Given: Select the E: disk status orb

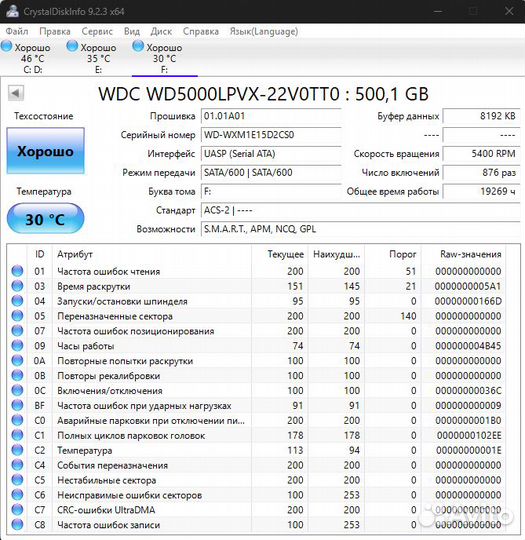Looking at the screenshot, I should pyautogui.click(x=72, y=46).
